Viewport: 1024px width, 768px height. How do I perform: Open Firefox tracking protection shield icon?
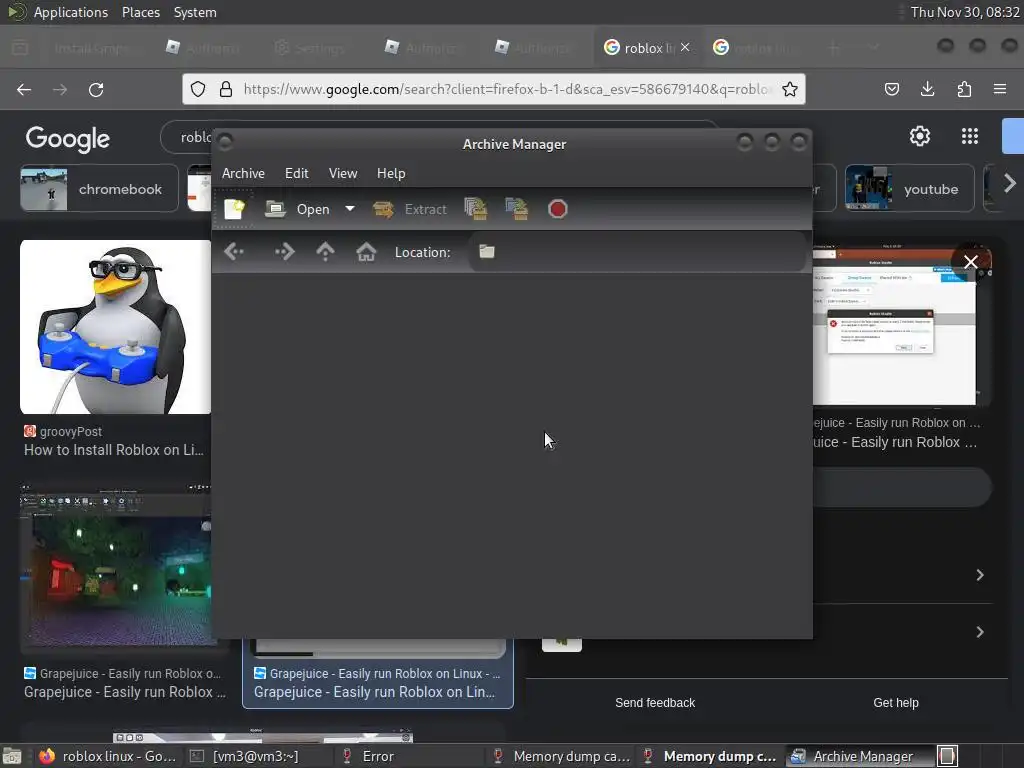tap(198, 89)
